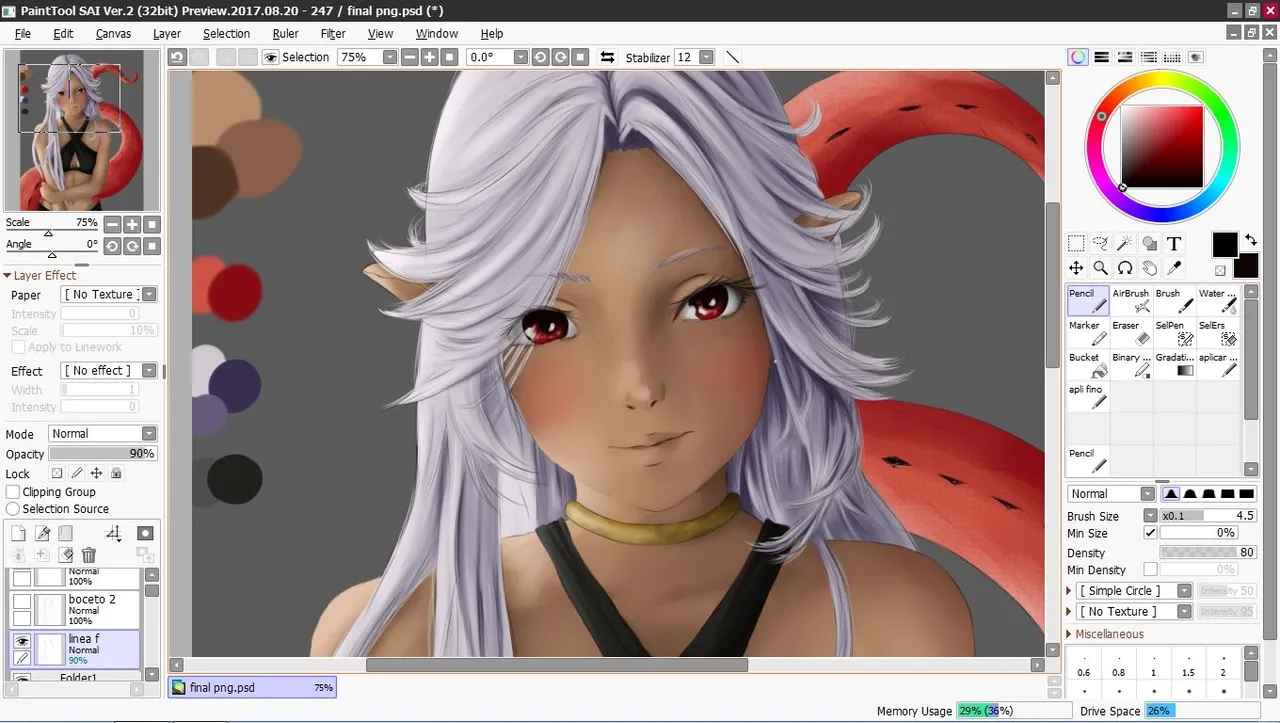Screen dimensions: 1280x723
Task: Select the Marker tool
Action: click(1088, 333)
